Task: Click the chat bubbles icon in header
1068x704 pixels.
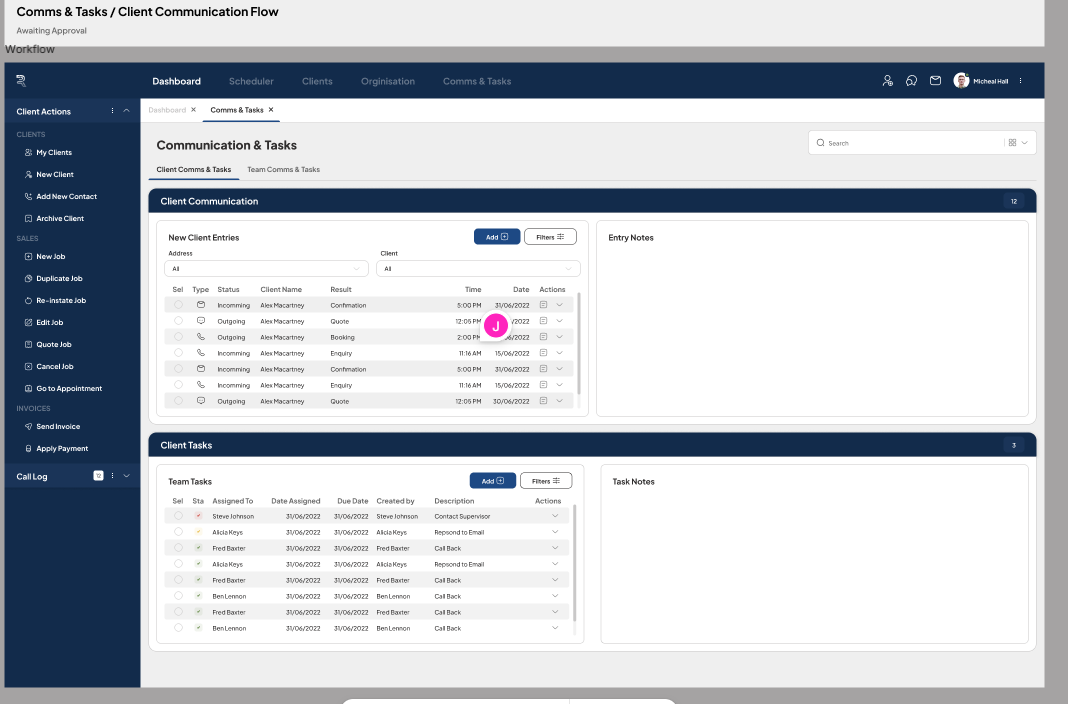Action: (x=911, y=81)
